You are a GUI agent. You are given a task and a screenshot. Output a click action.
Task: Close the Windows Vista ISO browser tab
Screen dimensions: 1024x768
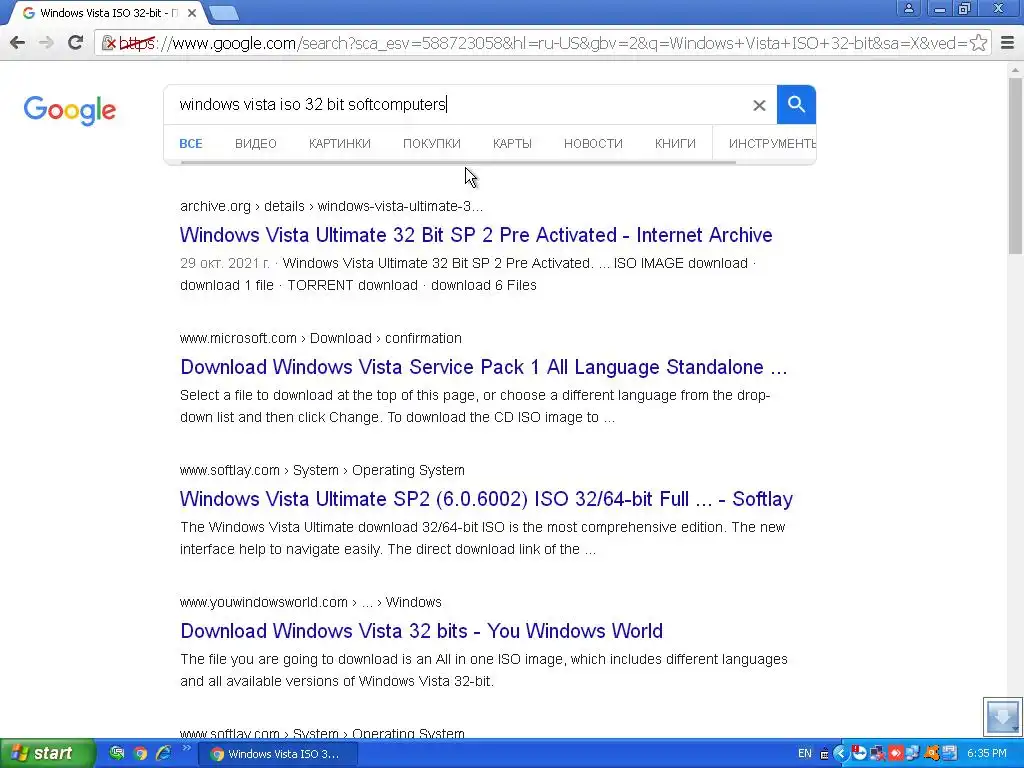click(192, 13)
